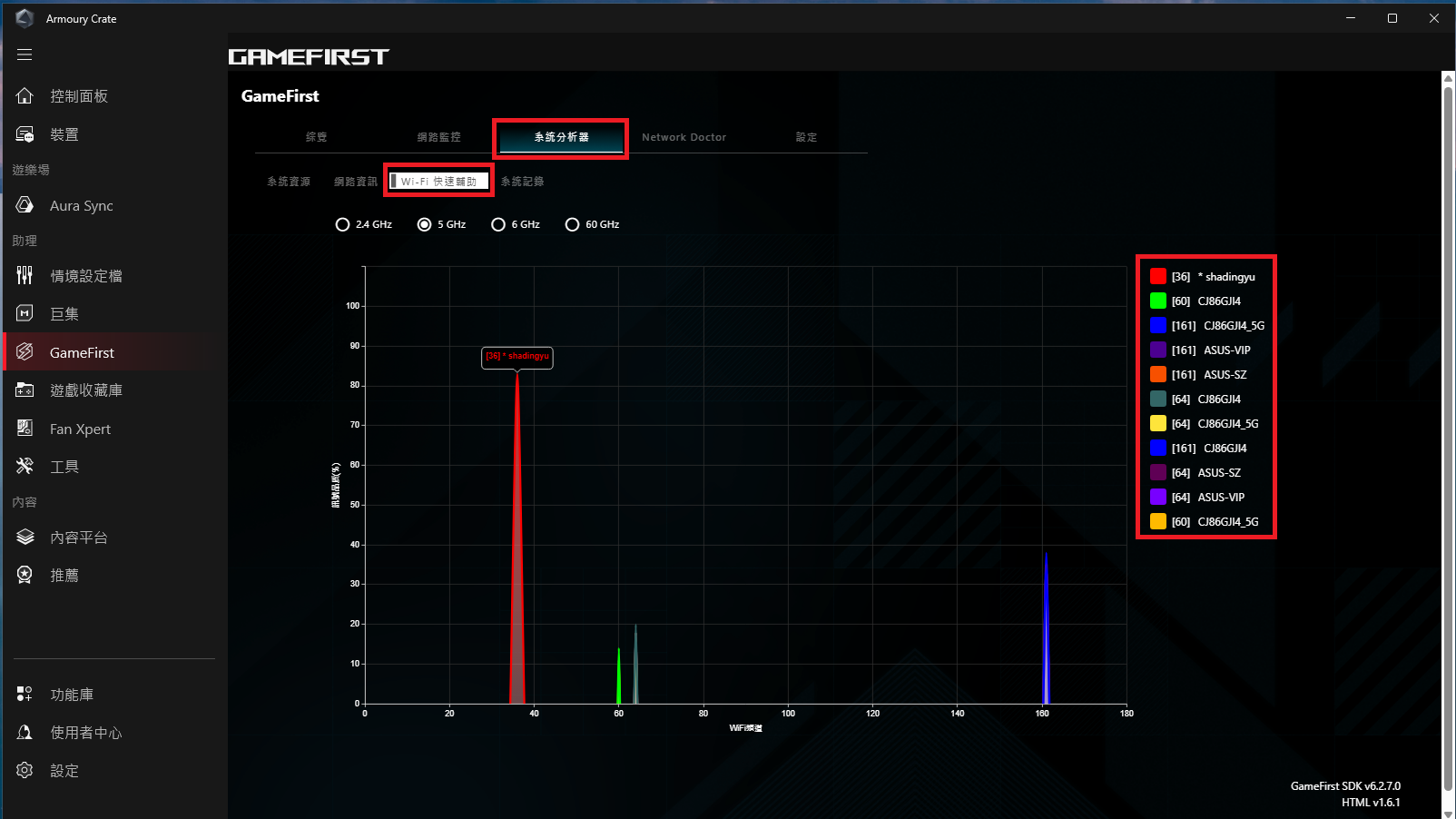Click blue swatch for [161] CJ86GJI4
This screenshot has width=1456, height=819.
click(1158, 448)
